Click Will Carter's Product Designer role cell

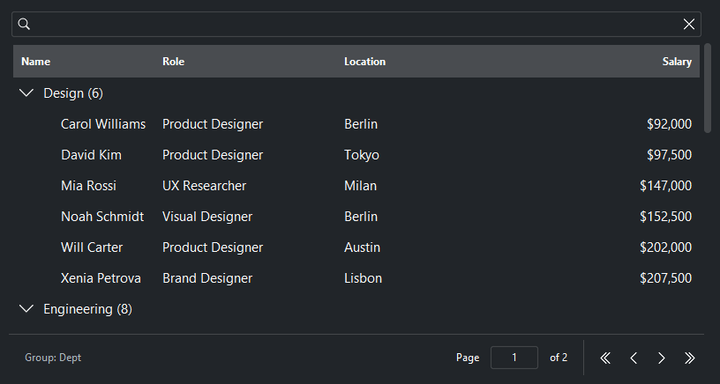tap(213, 247)
